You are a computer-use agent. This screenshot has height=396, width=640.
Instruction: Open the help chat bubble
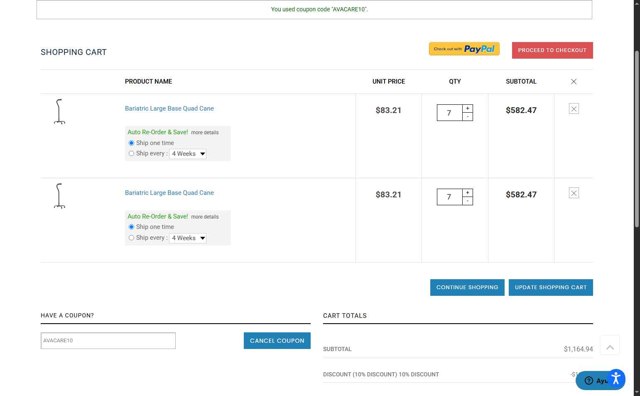click(x=593, y=380)
